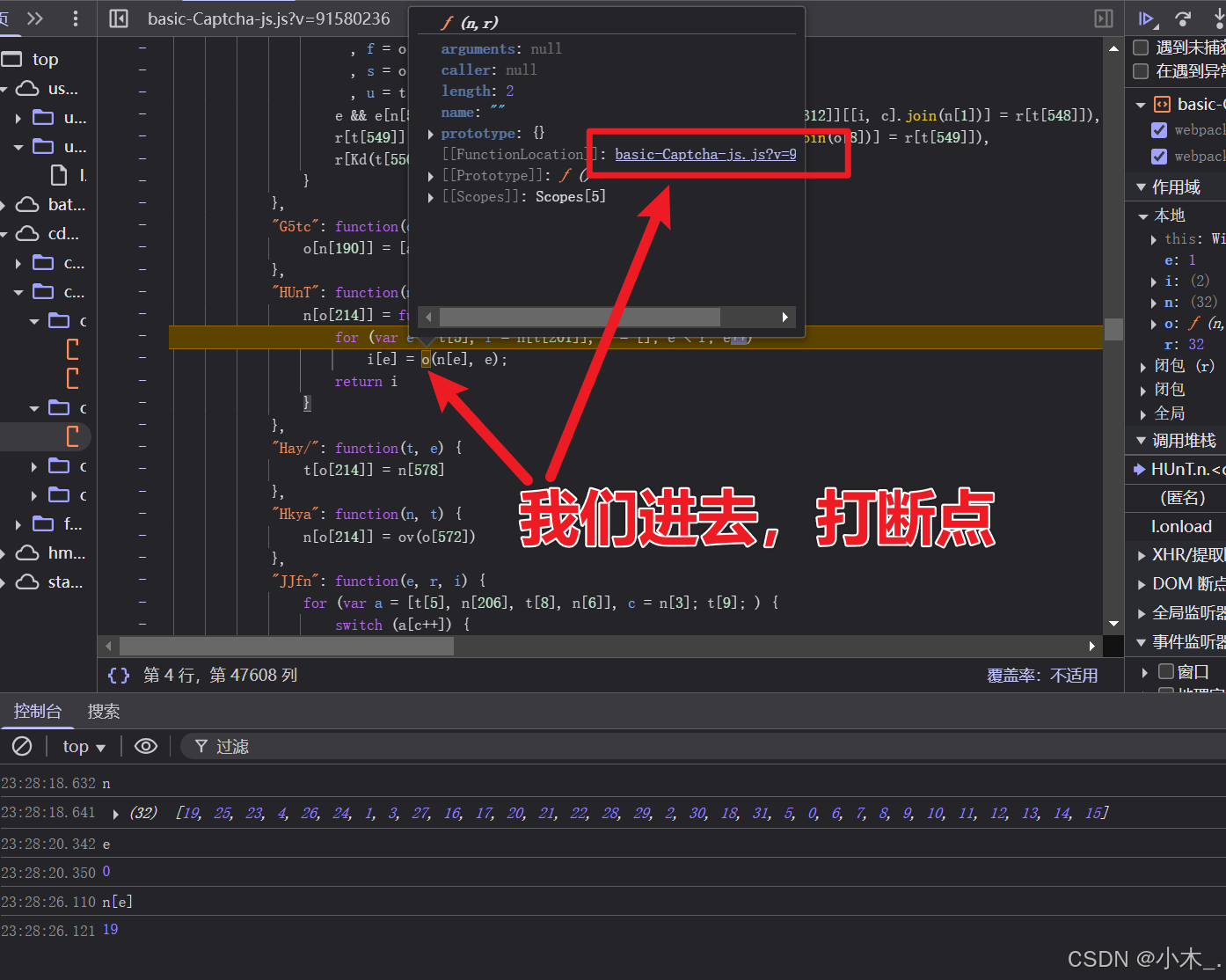Select the top frame icon in navigator
Image resolution: width=1226 pixels, height=980 pixels.
click(x=11, y=59)
